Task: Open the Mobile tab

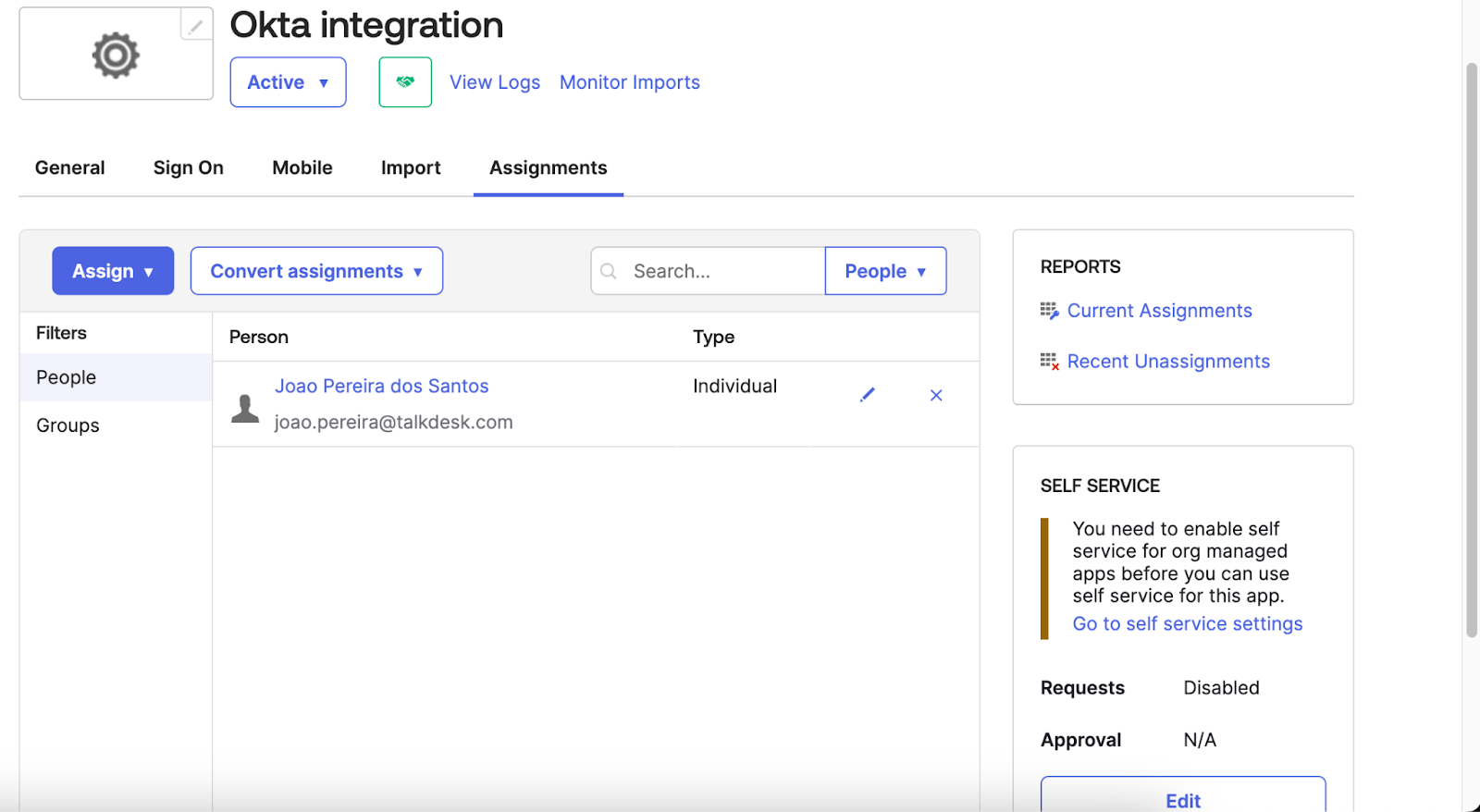Action: click(302, 167)
